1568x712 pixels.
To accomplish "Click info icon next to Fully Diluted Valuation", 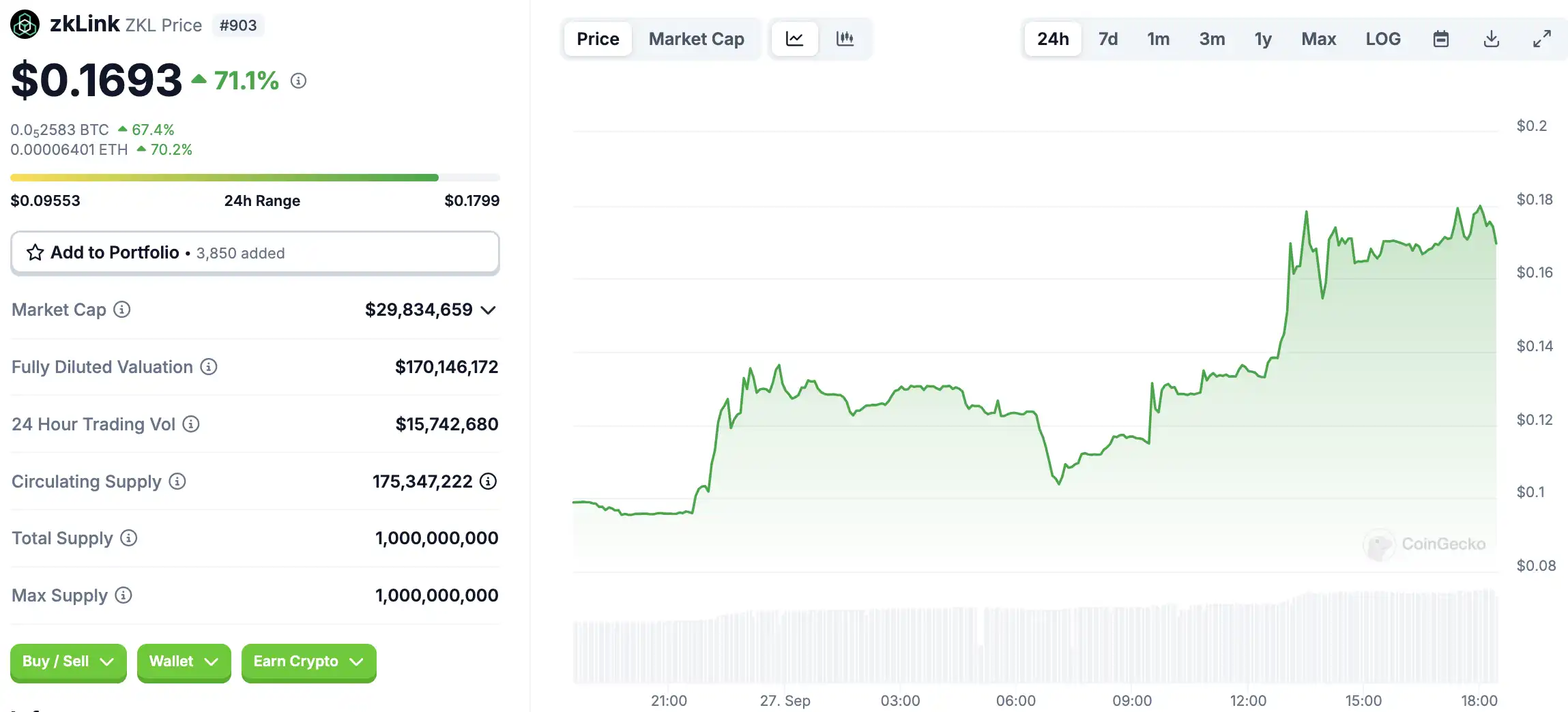I will click(x=209, y=367).
